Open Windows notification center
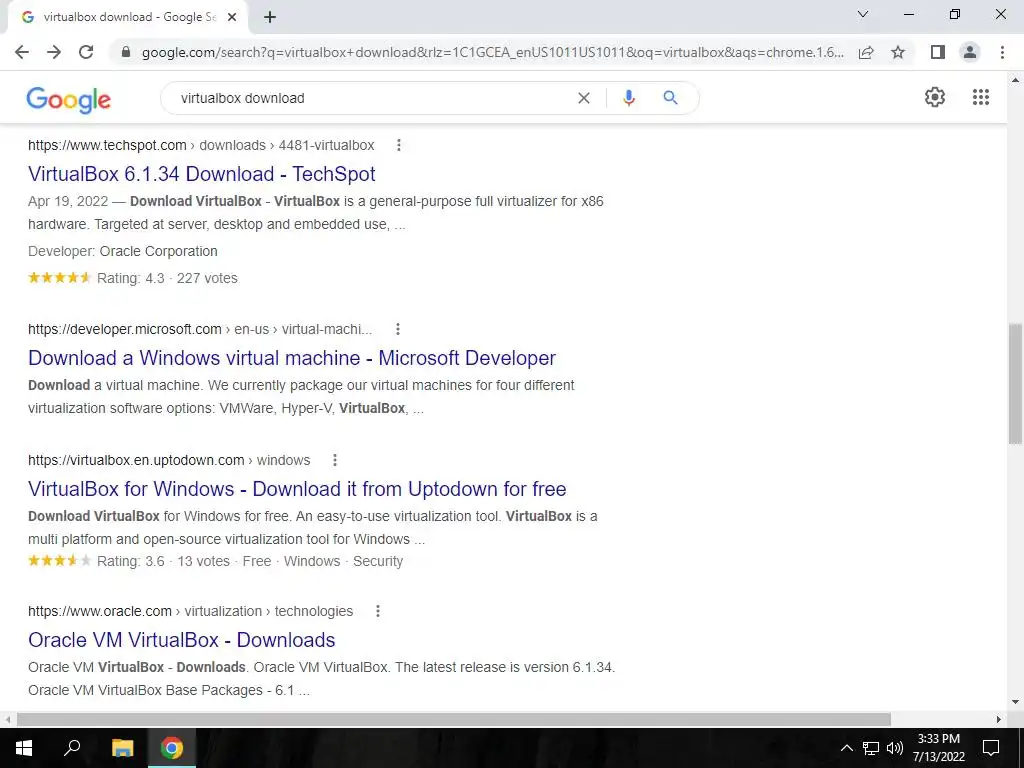 (x=991, y=748)
